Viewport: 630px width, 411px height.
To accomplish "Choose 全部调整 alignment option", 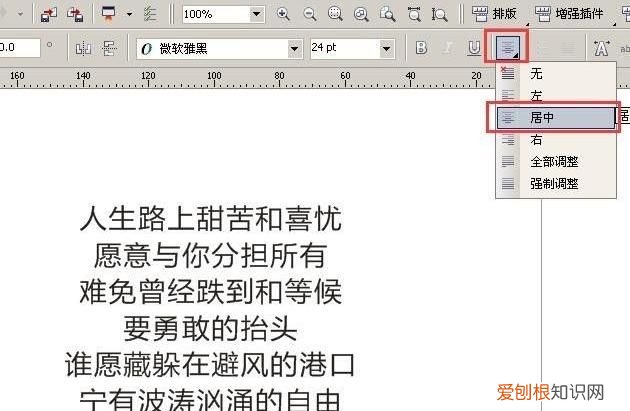I will tap(556, 162).
